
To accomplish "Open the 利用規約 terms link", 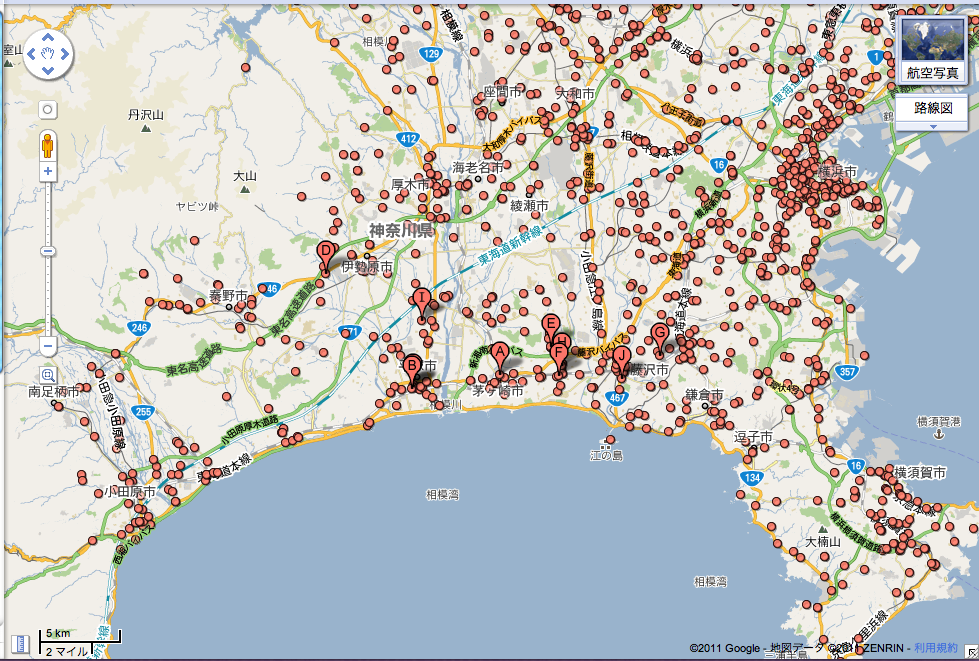I will pyautogui.click(x=933, y=648).
